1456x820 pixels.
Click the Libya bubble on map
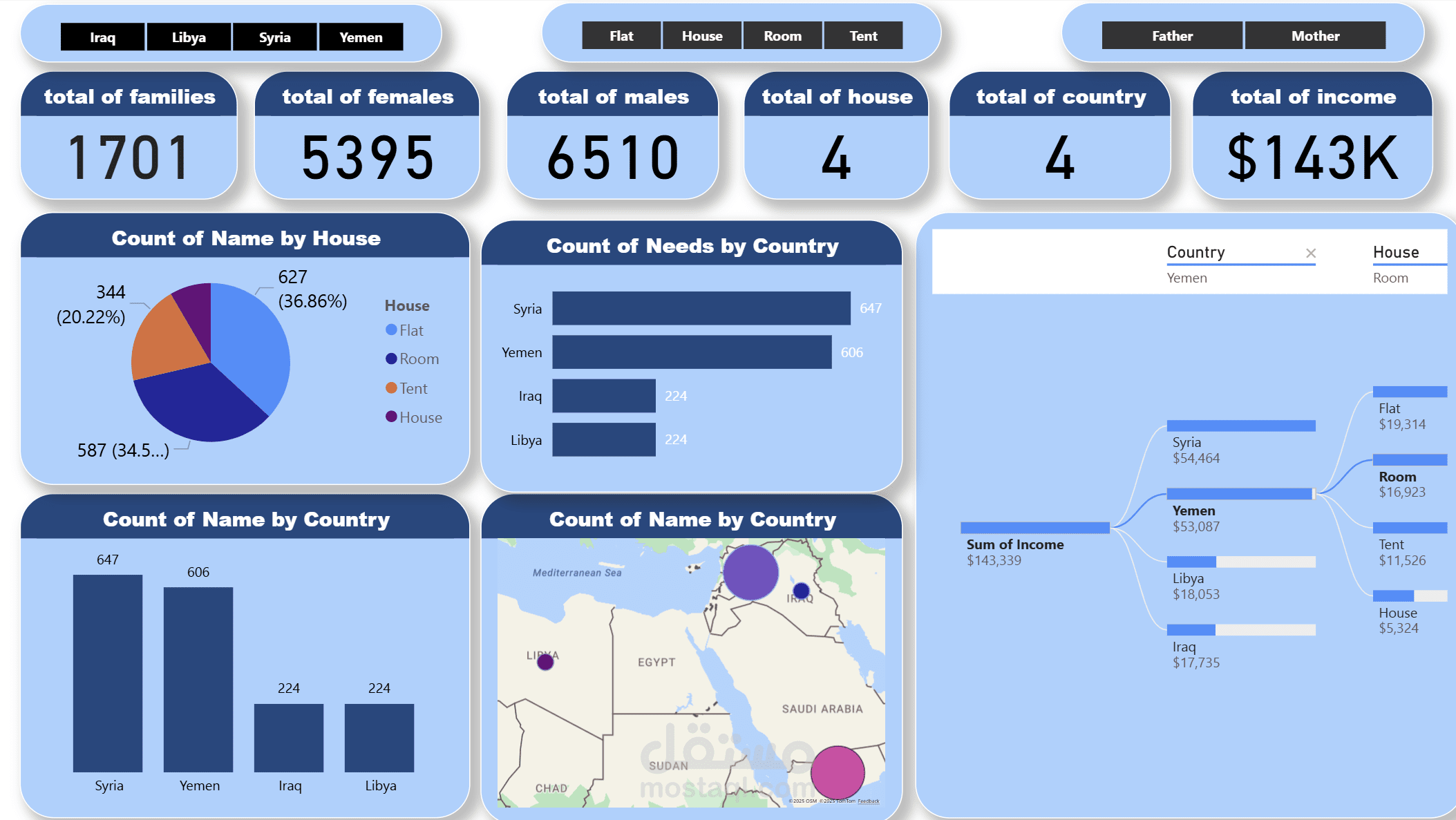(x=545, y=662)
